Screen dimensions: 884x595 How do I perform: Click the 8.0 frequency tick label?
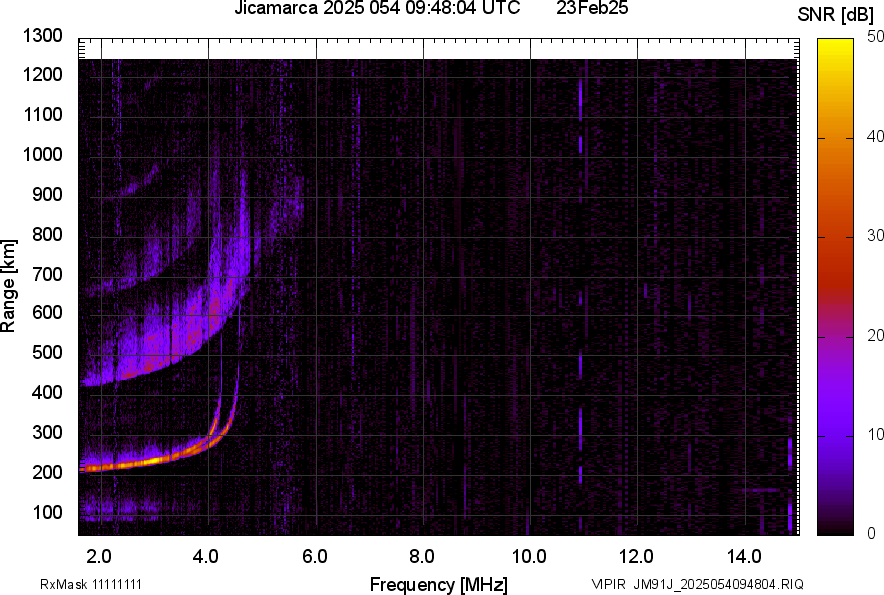point(421,557)
